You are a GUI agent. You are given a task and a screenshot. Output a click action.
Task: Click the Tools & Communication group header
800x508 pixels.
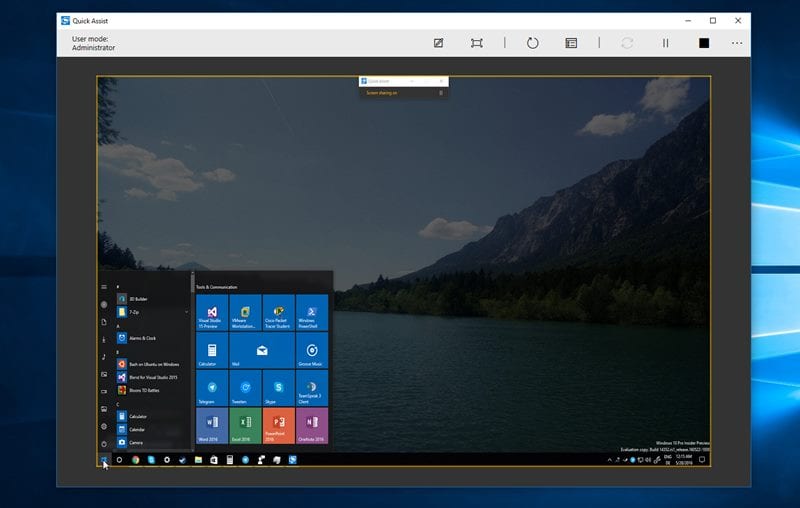pos(217,287)
